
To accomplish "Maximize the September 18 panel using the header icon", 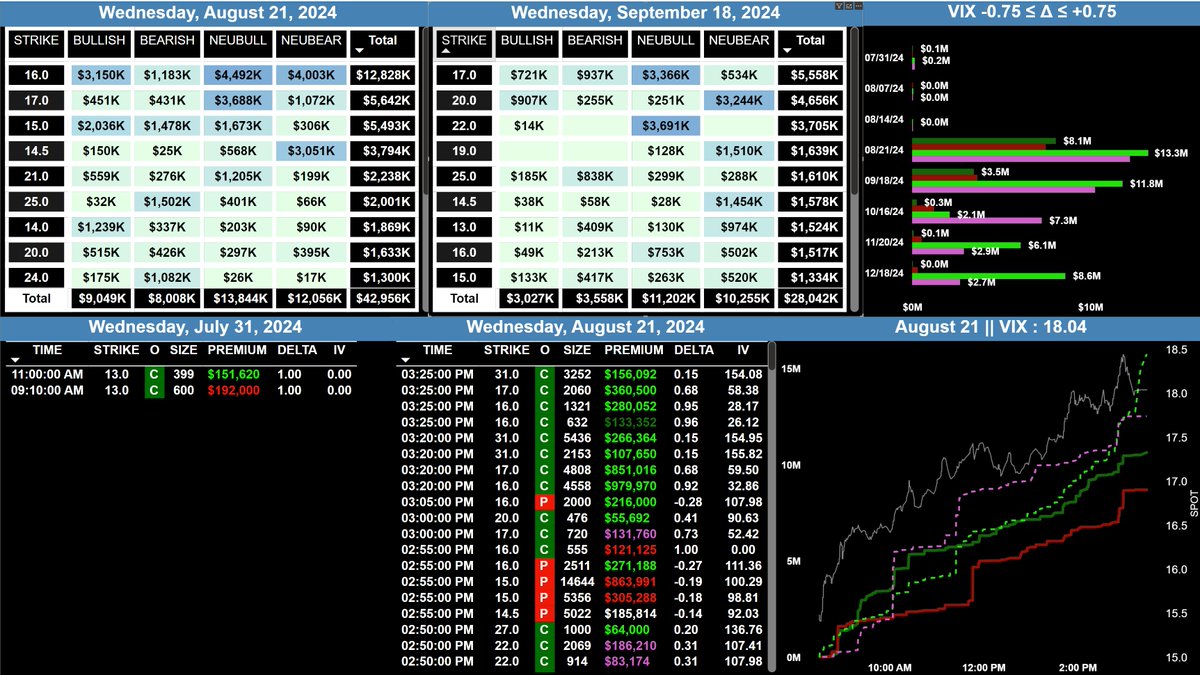I will click(847, 5).
